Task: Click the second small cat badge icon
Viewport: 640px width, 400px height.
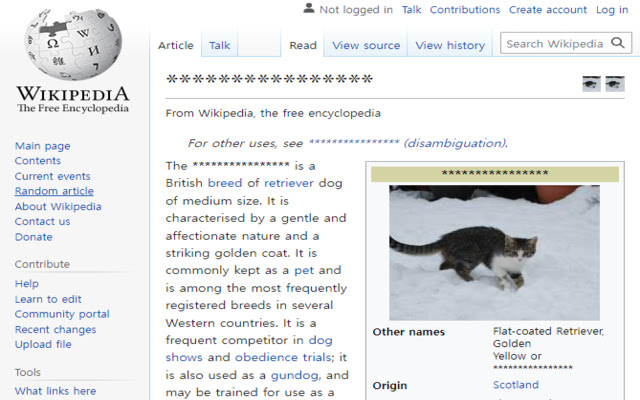Action: (615, 84)
